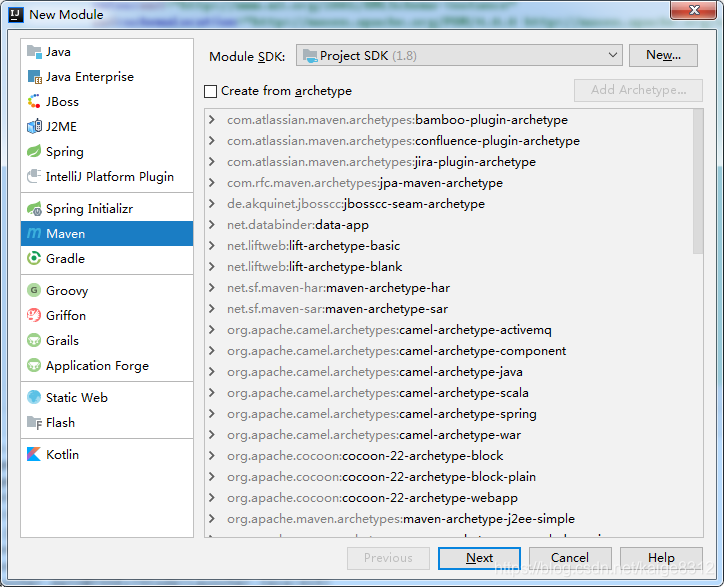724x587 pixels.
Task: Select Spring Initializr module type
Action: pos(107,209)
